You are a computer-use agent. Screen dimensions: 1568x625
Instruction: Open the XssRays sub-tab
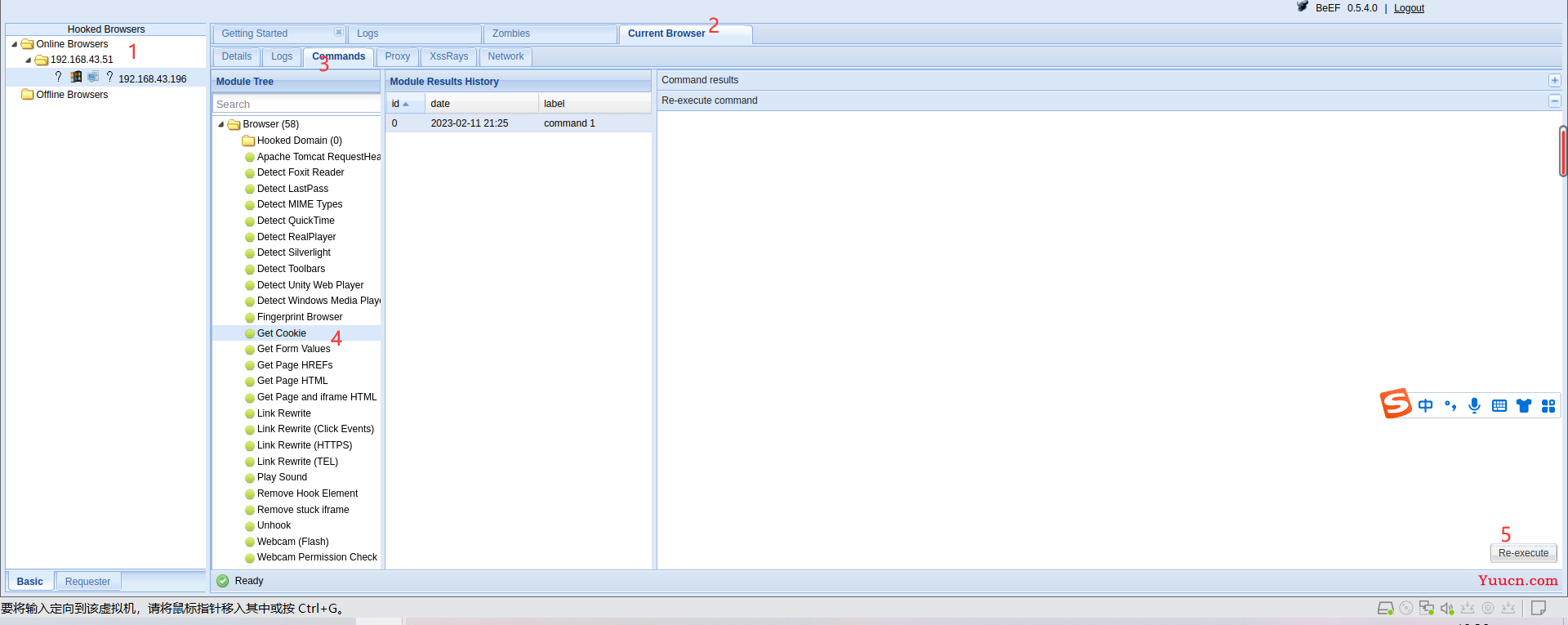click(x=449, y=56)
